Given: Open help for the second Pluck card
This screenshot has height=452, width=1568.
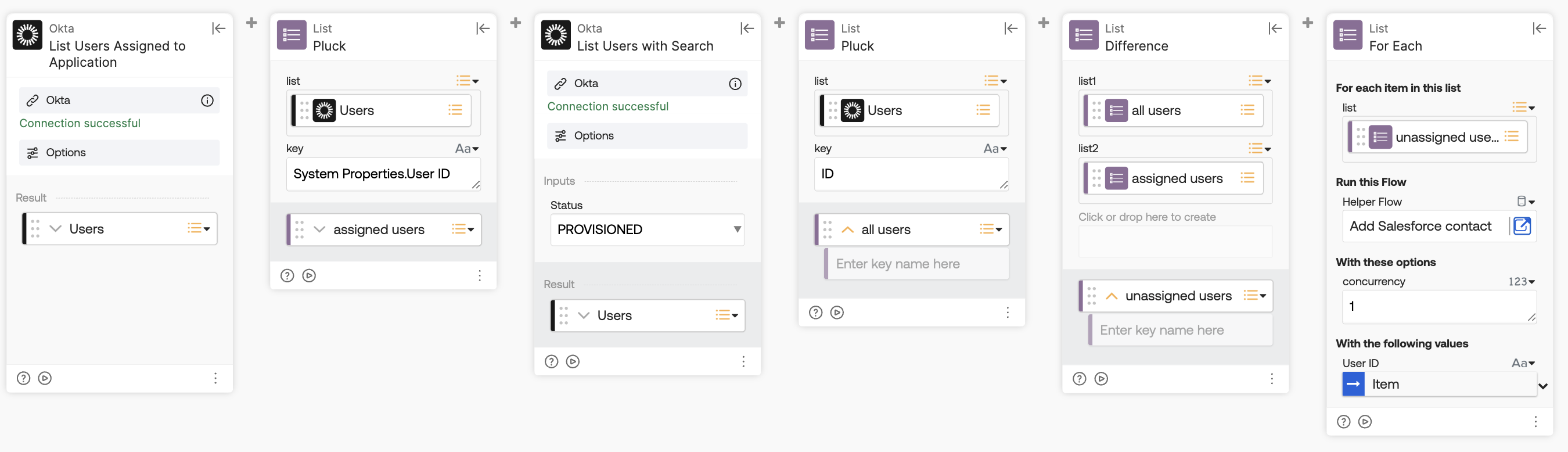Looking at the screenshot, I should (x=816, y=313).
